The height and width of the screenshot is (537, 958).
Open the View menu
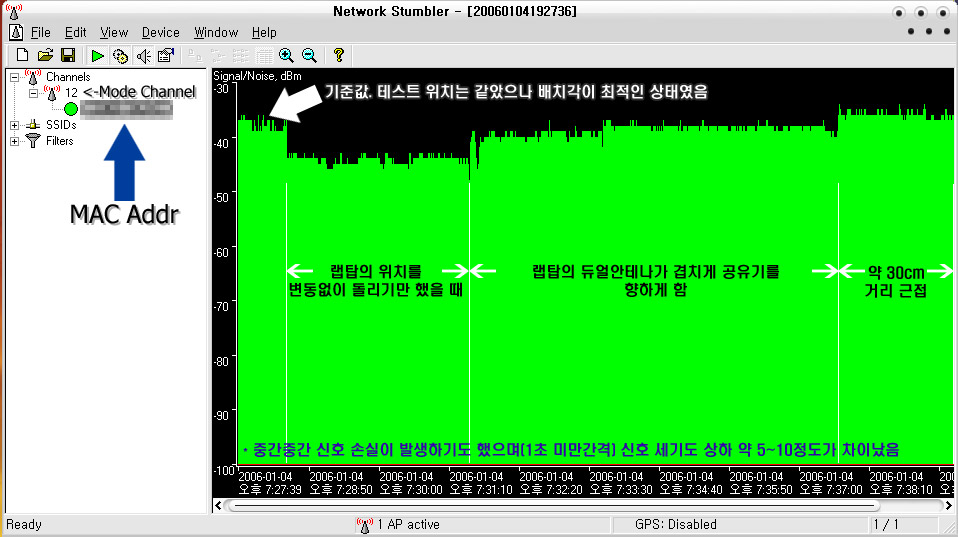(114, 32)
